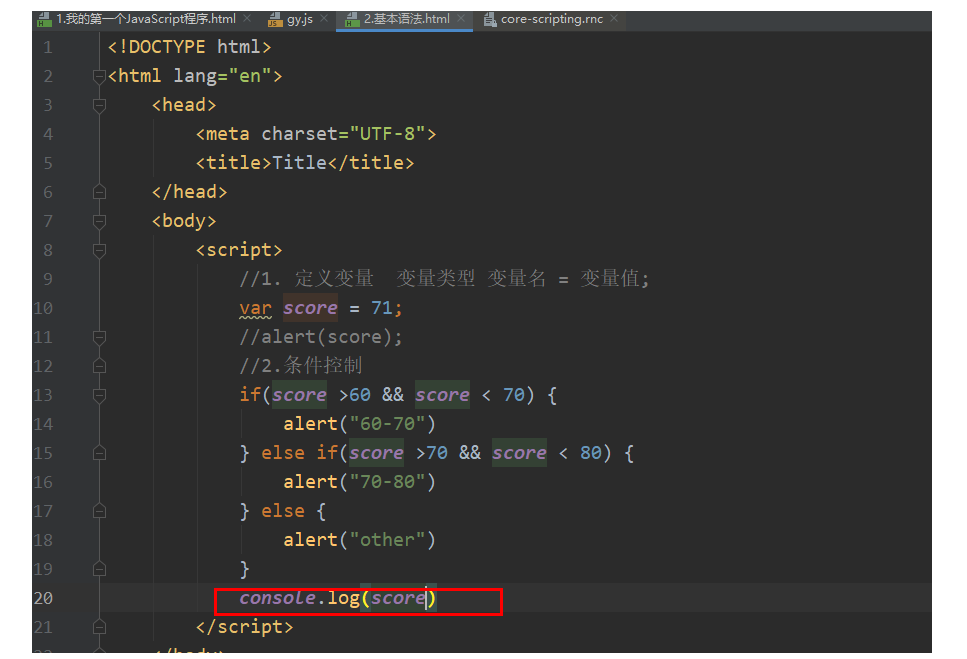Close the 1.我的第一个JavaScript程序.html tab
The width and height of the screenshot is (967, 659).
(x=247, y=19)
